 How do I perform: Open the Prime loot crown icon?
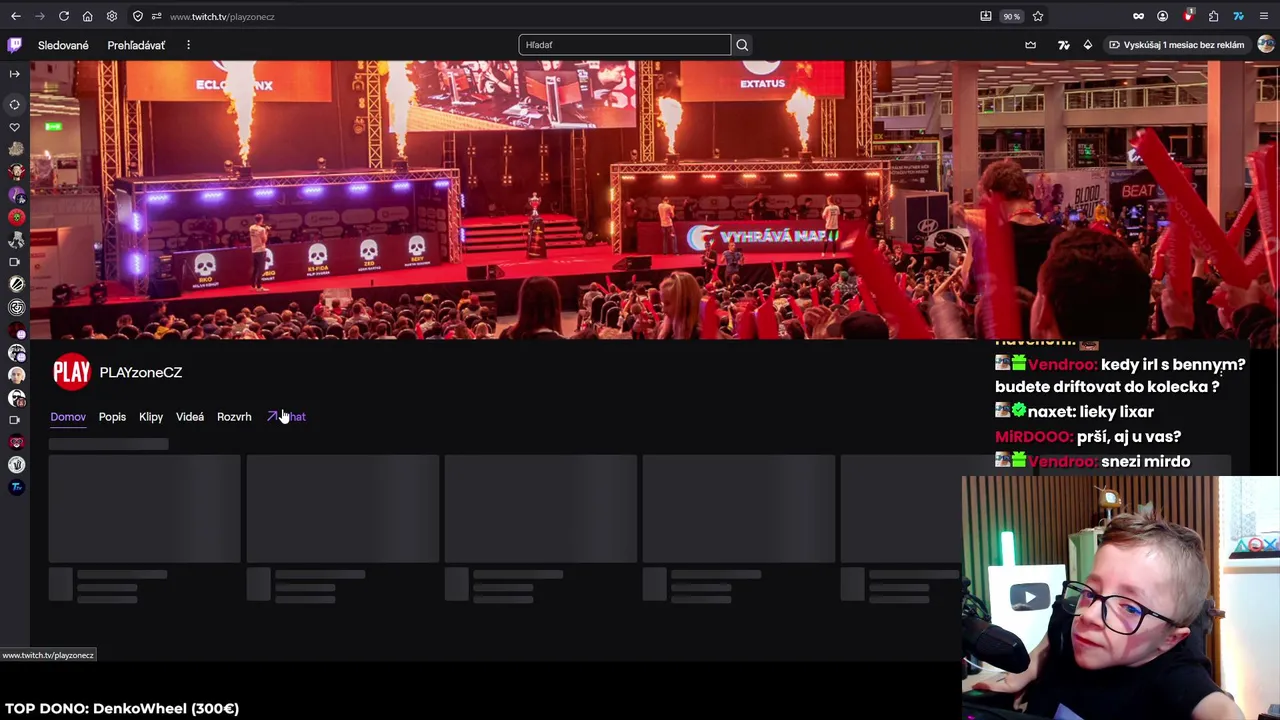click(x=1031, y=45)
